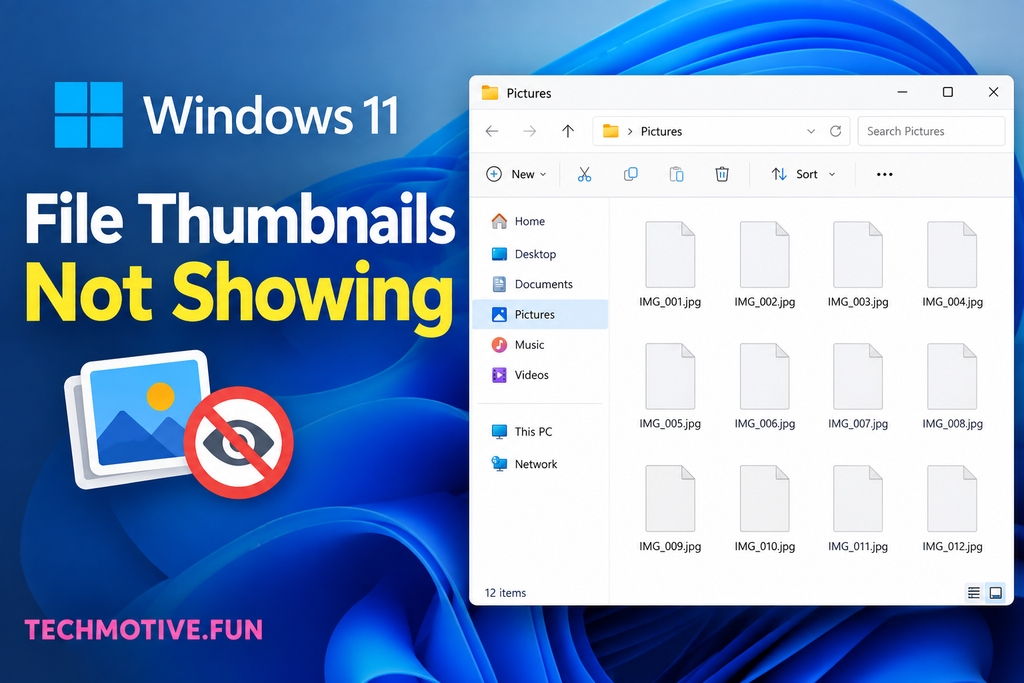Switch to details list view icon
The width and height of the screenshot is (1024, 683).
point(974,593)
